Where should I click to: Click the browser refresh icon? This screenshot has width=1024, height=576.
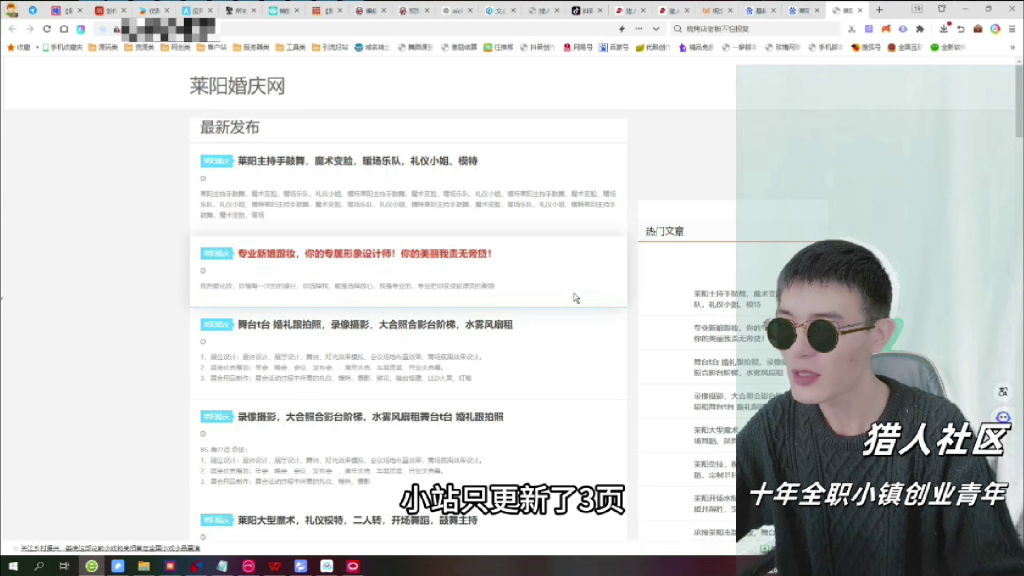(x=46, y=29)
